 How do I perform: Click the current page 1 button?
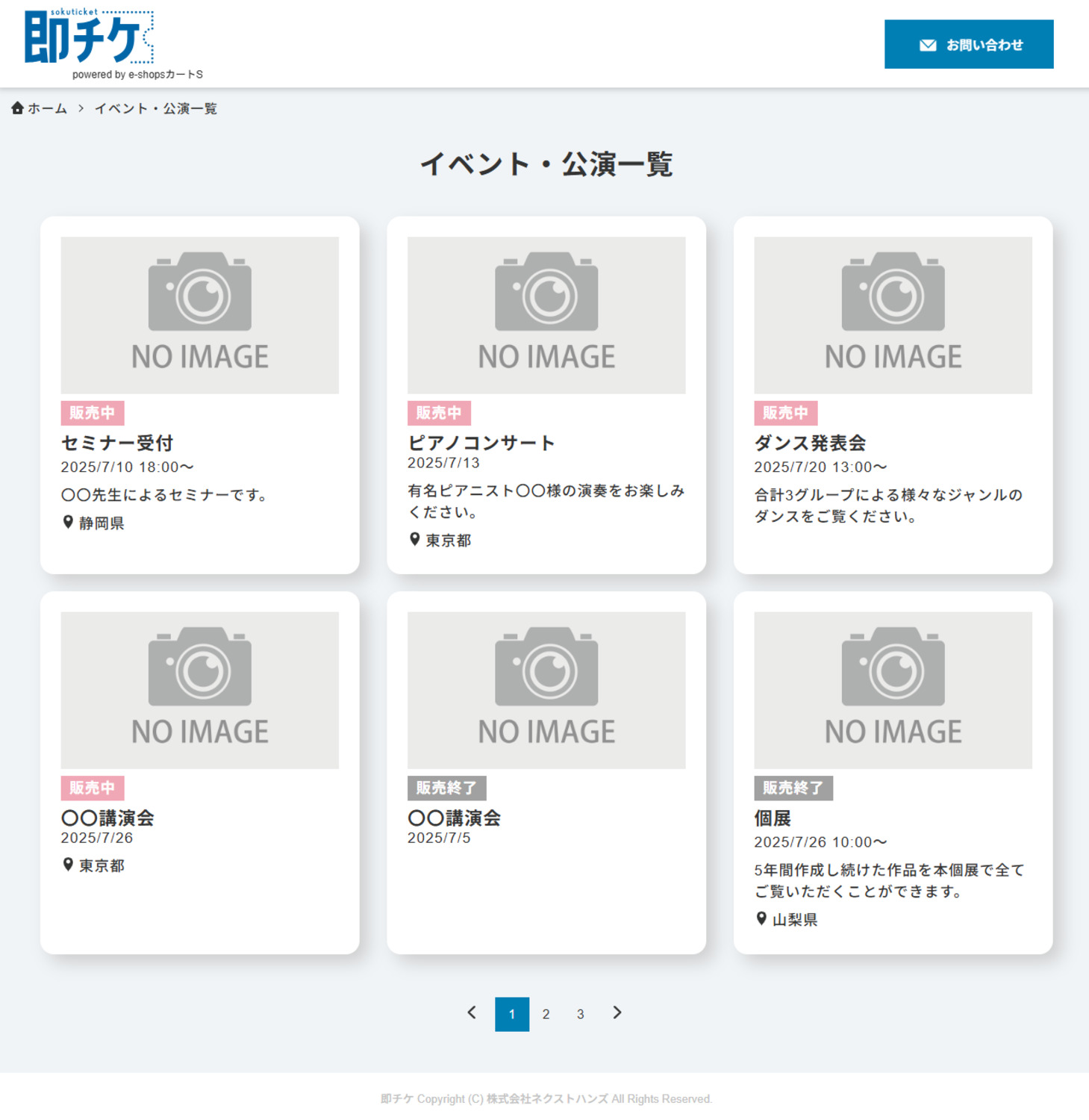pyautogui.click(x=512, y=1014)
